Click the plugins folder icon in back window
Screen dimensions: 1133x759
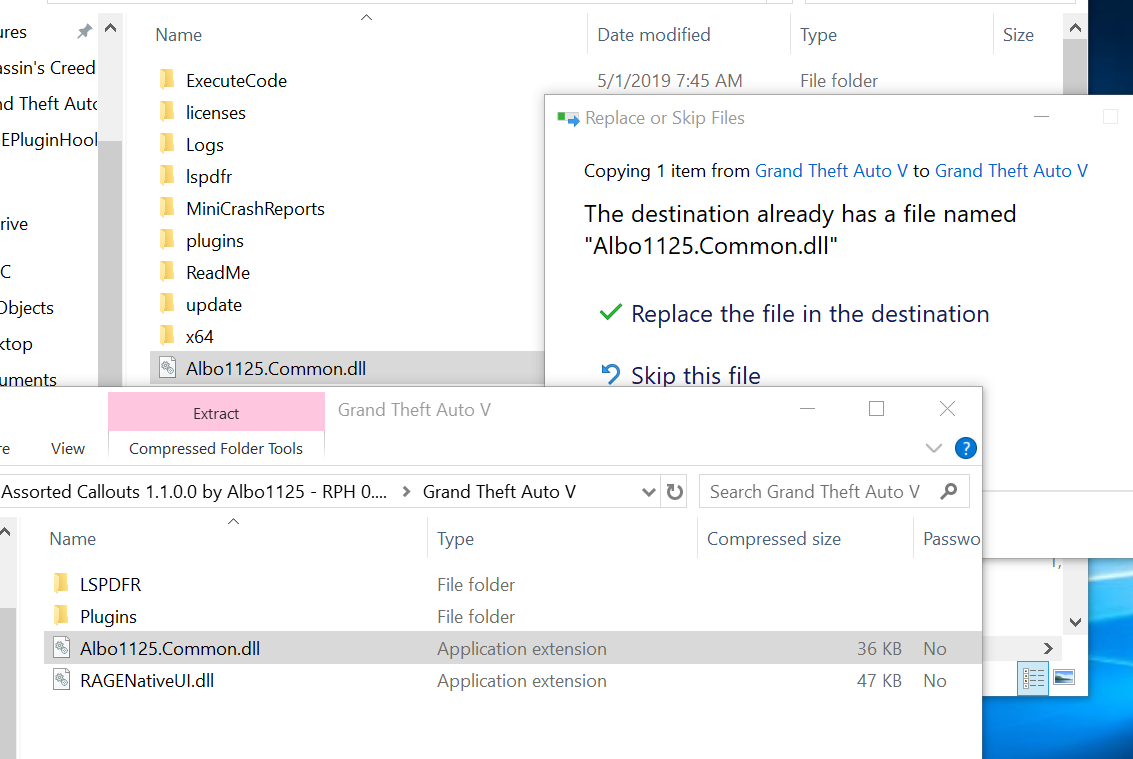click(167, 239)
